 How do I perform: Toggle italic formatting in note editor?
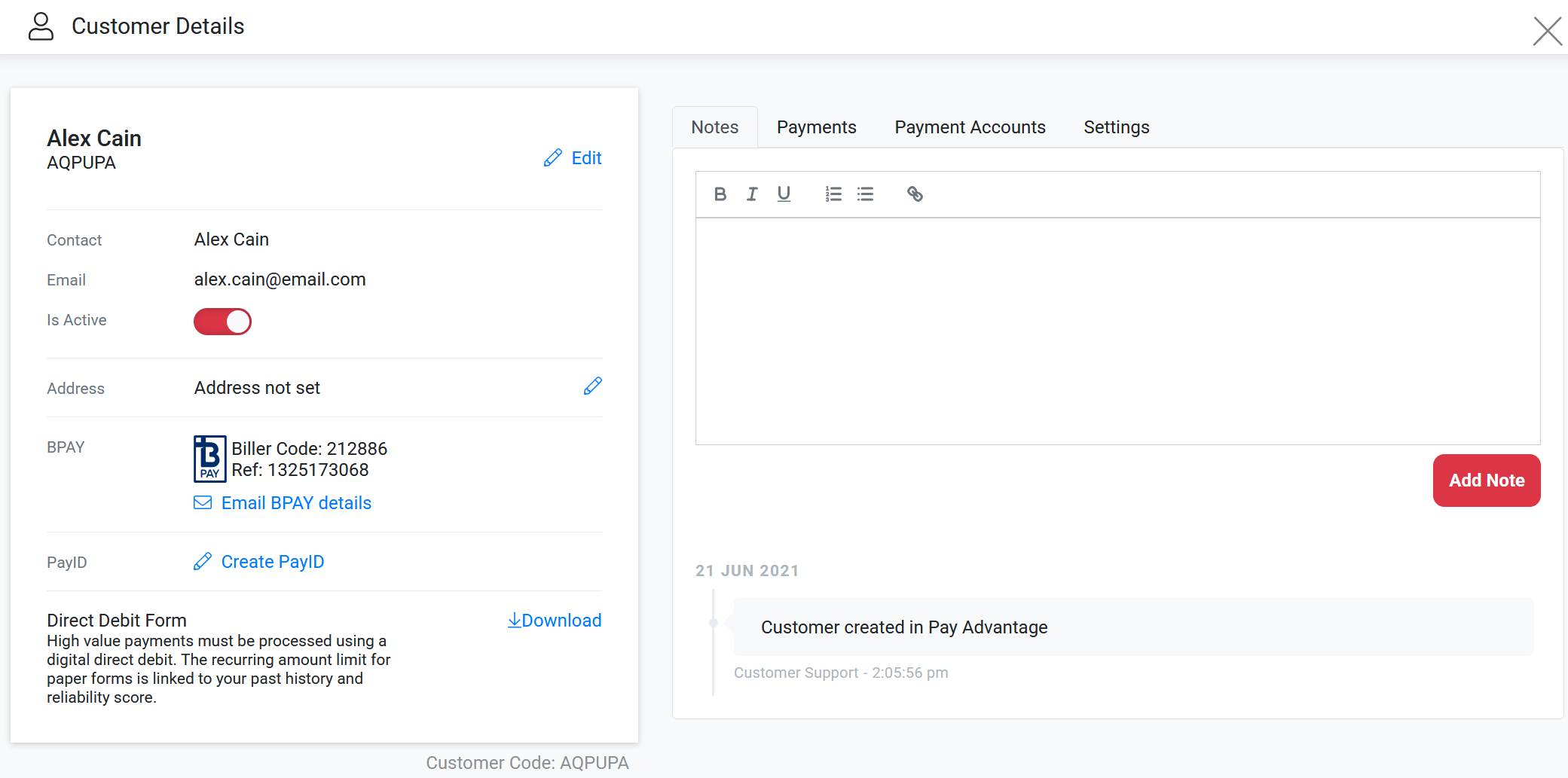point(751,194)
